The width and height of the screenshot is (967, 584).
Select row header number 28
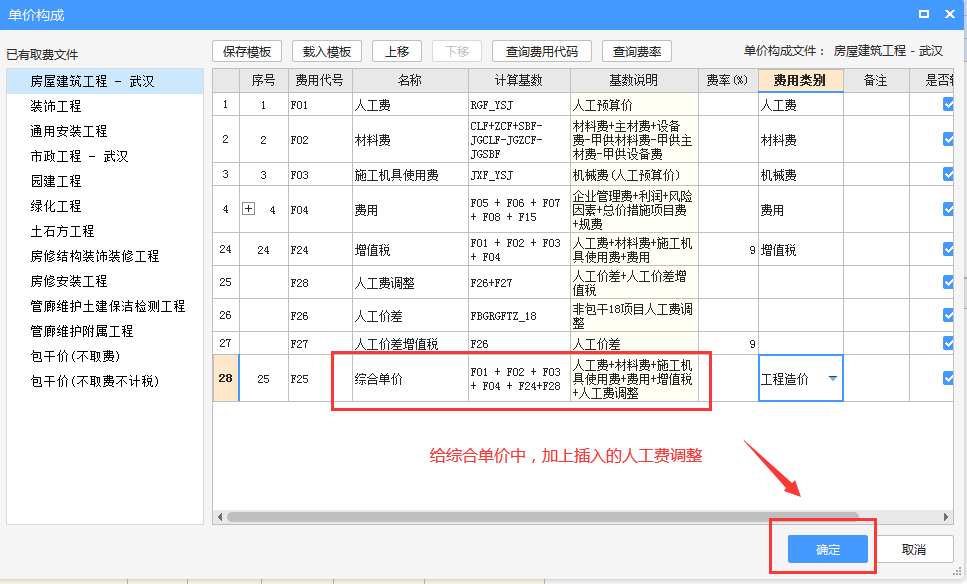[x=226, y=378]
